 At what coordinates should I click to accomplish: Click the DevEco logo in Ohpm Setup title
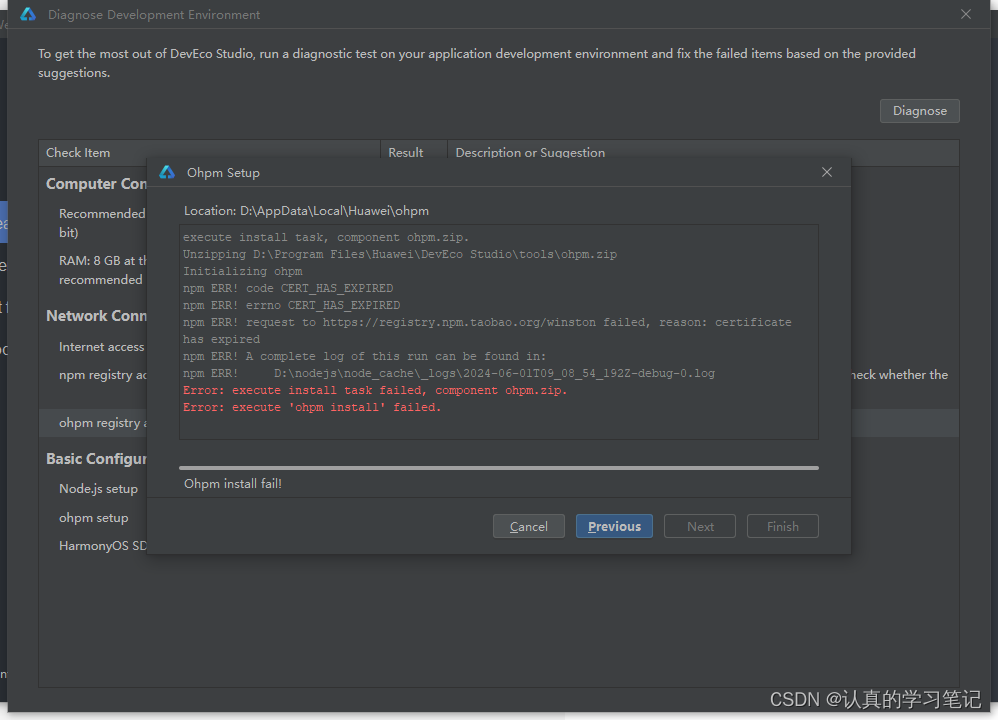167,173
